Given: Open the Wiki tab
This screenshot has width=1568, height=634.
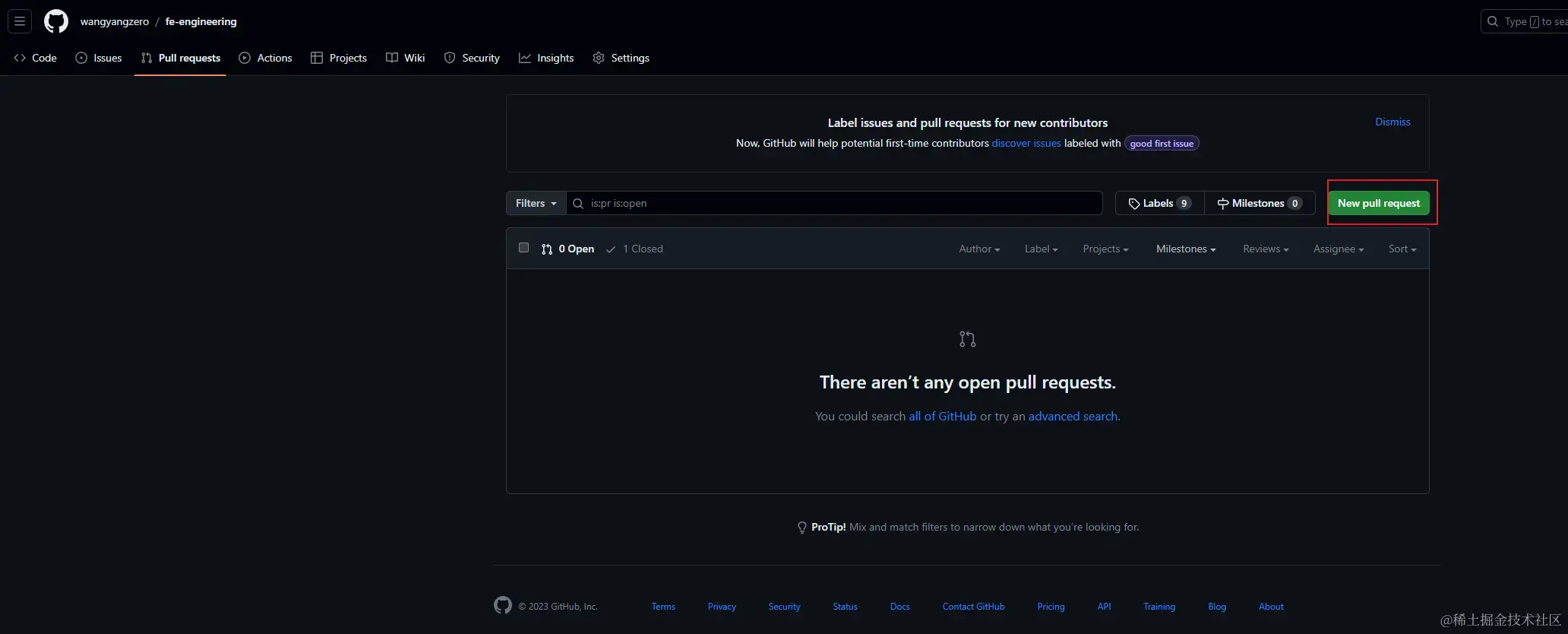Looking at the screenshot, I should 406,58.
